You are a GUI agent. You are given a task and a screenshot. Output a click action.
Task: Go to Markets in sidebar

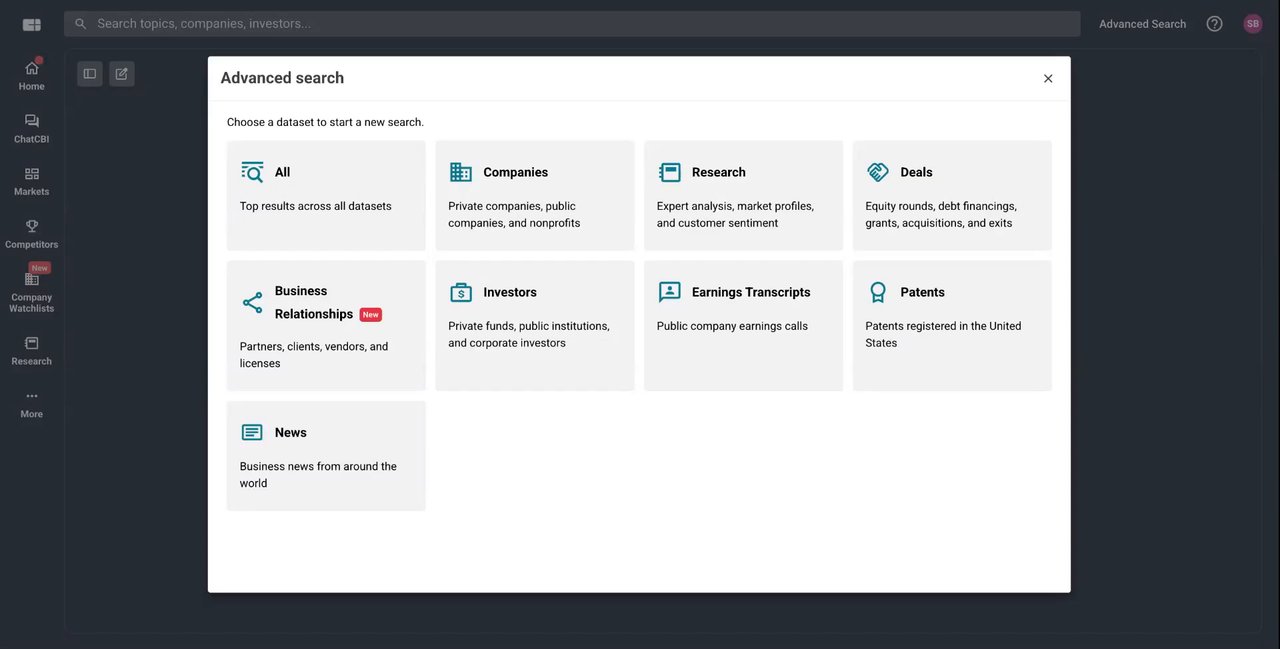31,180
